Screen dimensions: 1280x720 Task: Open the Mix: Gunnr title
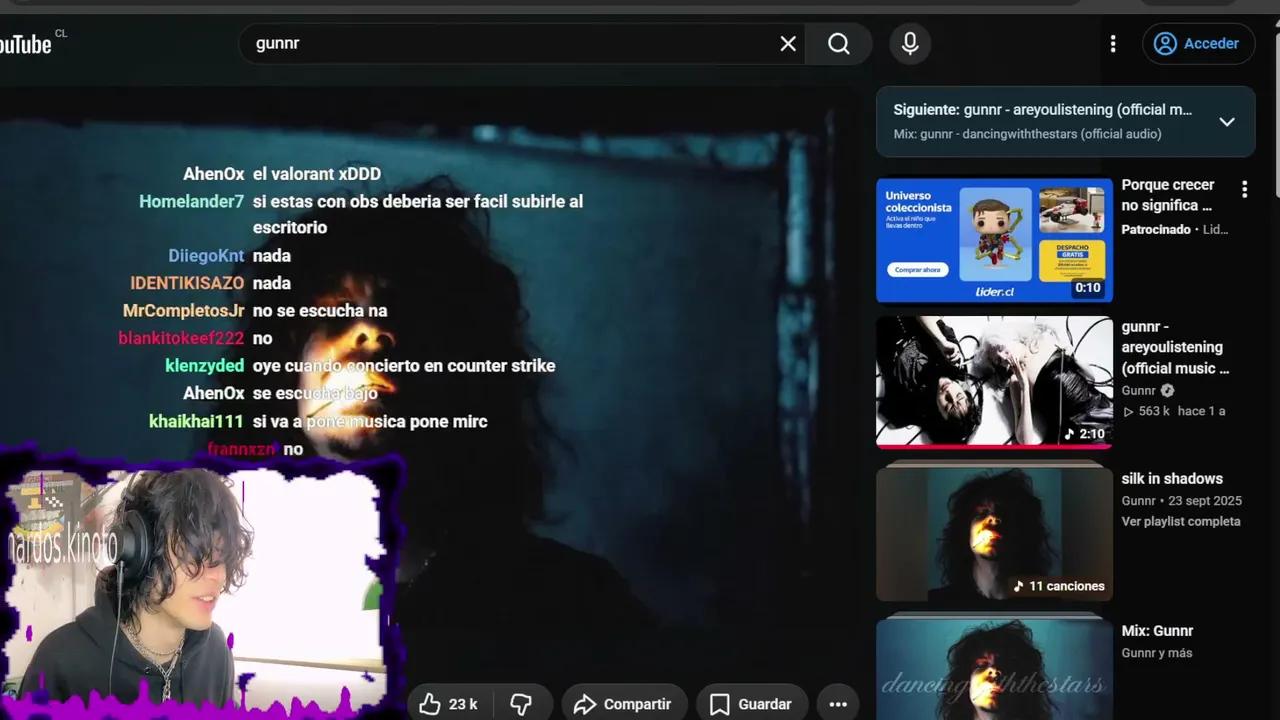1157,631
